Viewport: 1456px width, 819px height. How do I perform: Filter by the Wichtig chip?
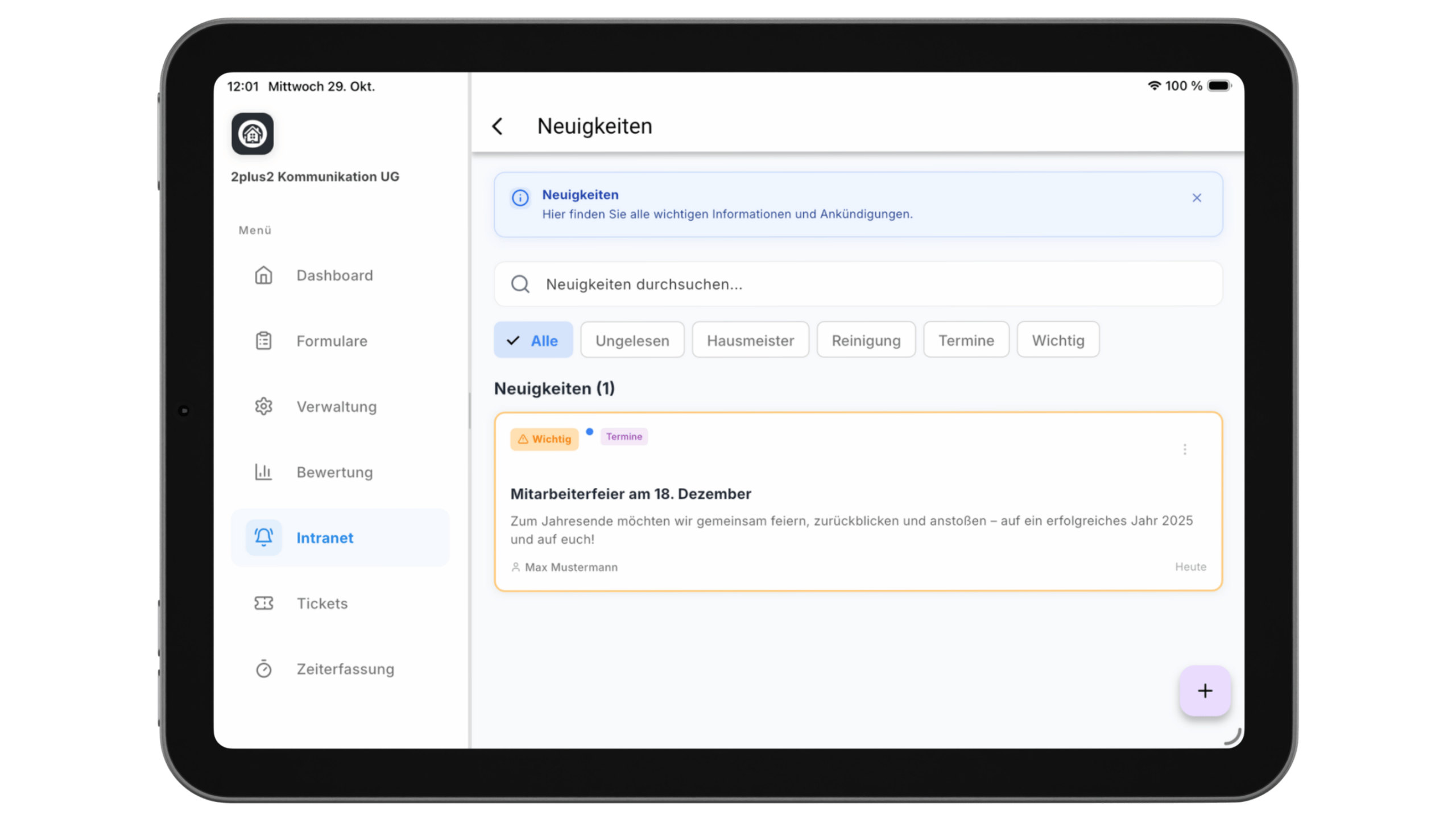[x=1058, y=340]
